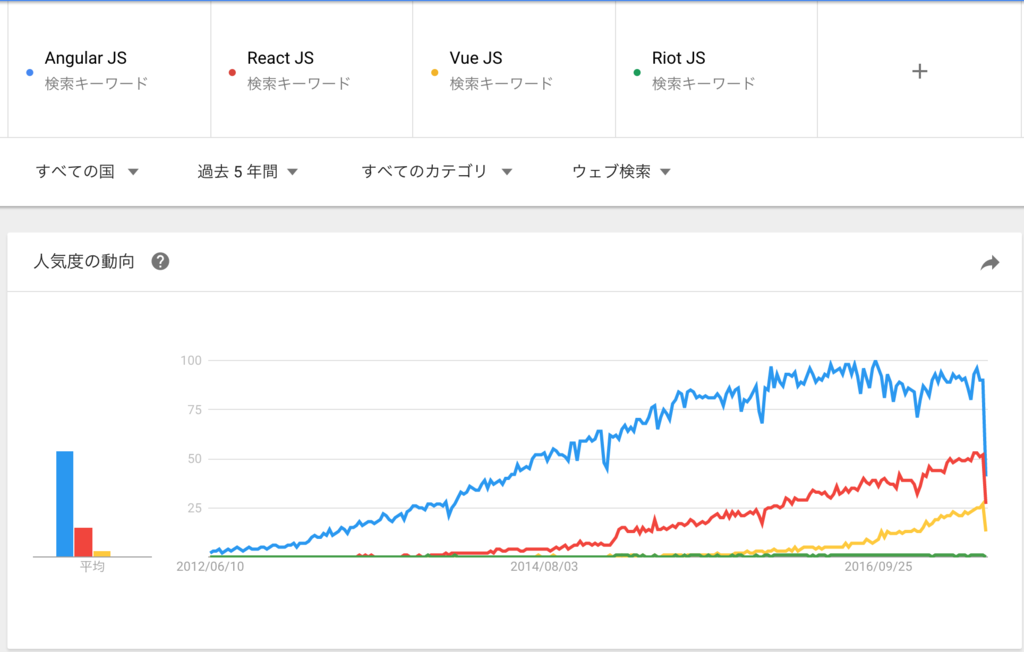Click the blue Angular average bar
The height and width of the screenshot is (652, 1024).
point(65,504)
